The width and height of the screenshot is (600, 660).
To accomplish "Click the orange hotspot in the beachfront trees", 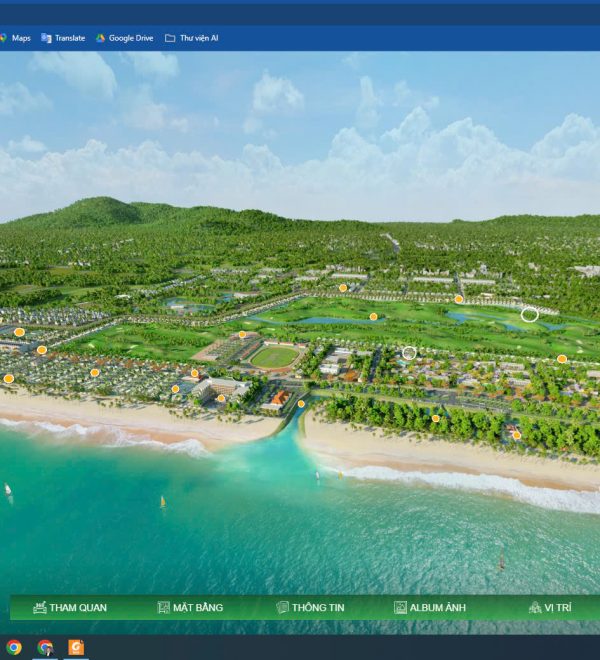I will tap(436, 418).
